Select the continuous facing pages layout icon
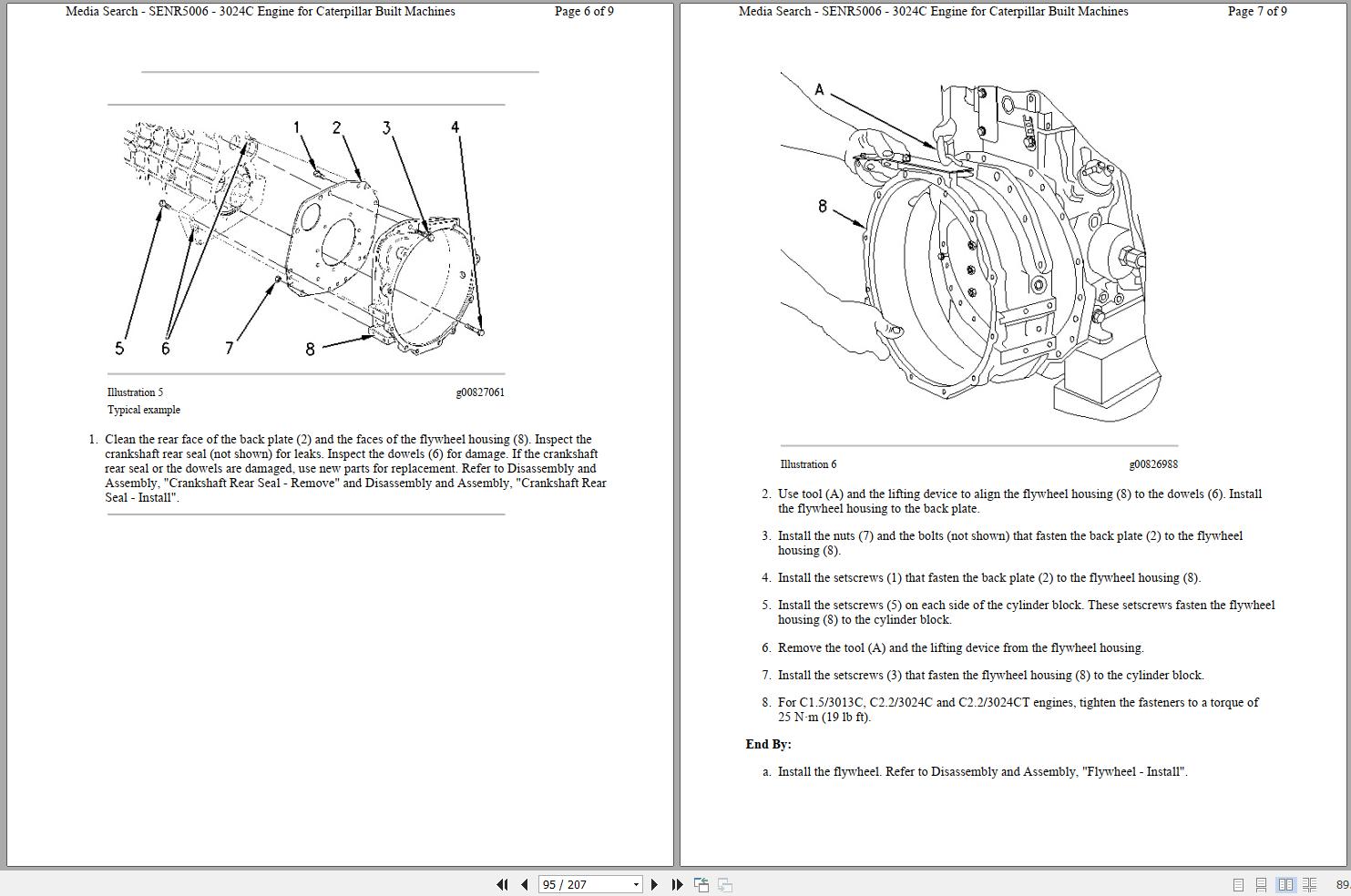This screenshot has width=1351, height=896. (x=1310, y=884)
